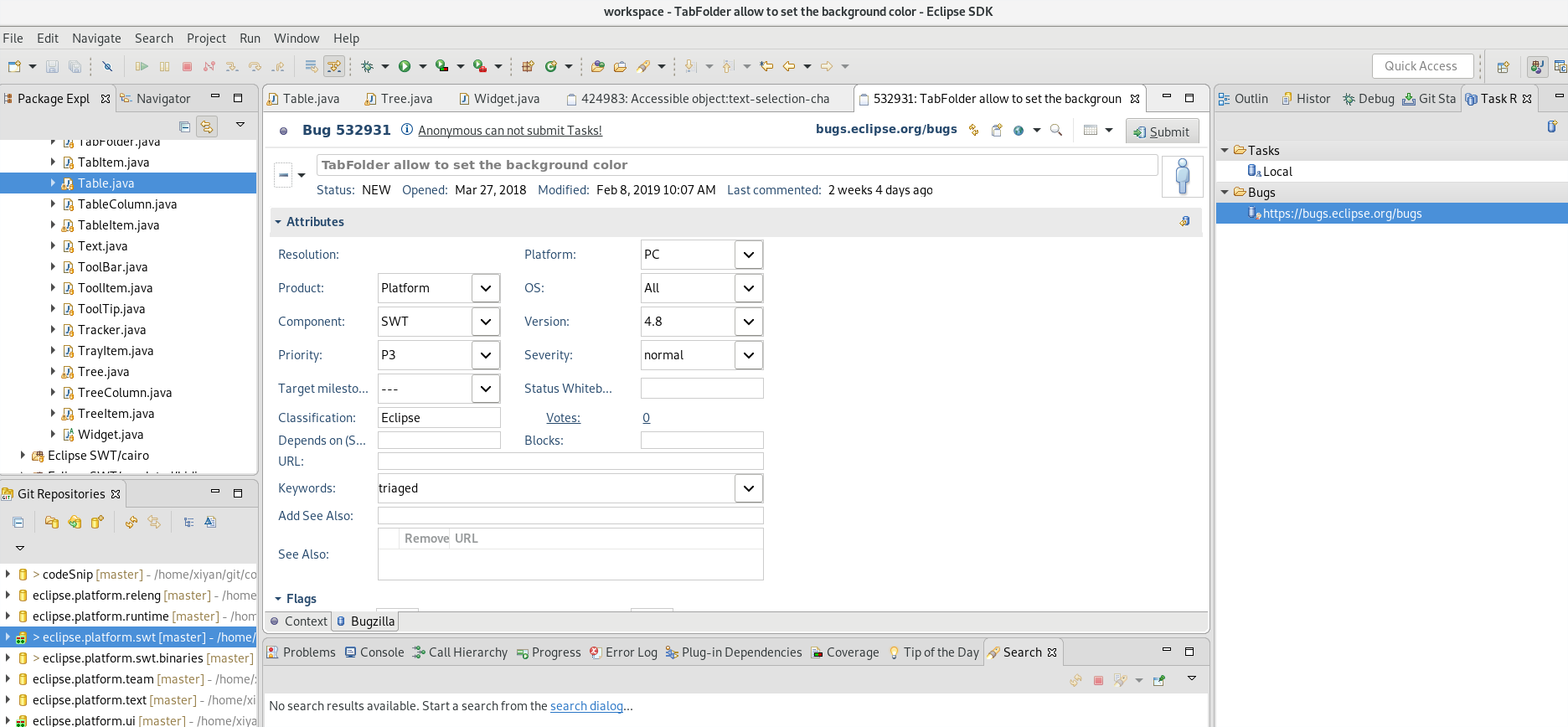Click the Refresh icon in Git Repositories

(131, 522)
